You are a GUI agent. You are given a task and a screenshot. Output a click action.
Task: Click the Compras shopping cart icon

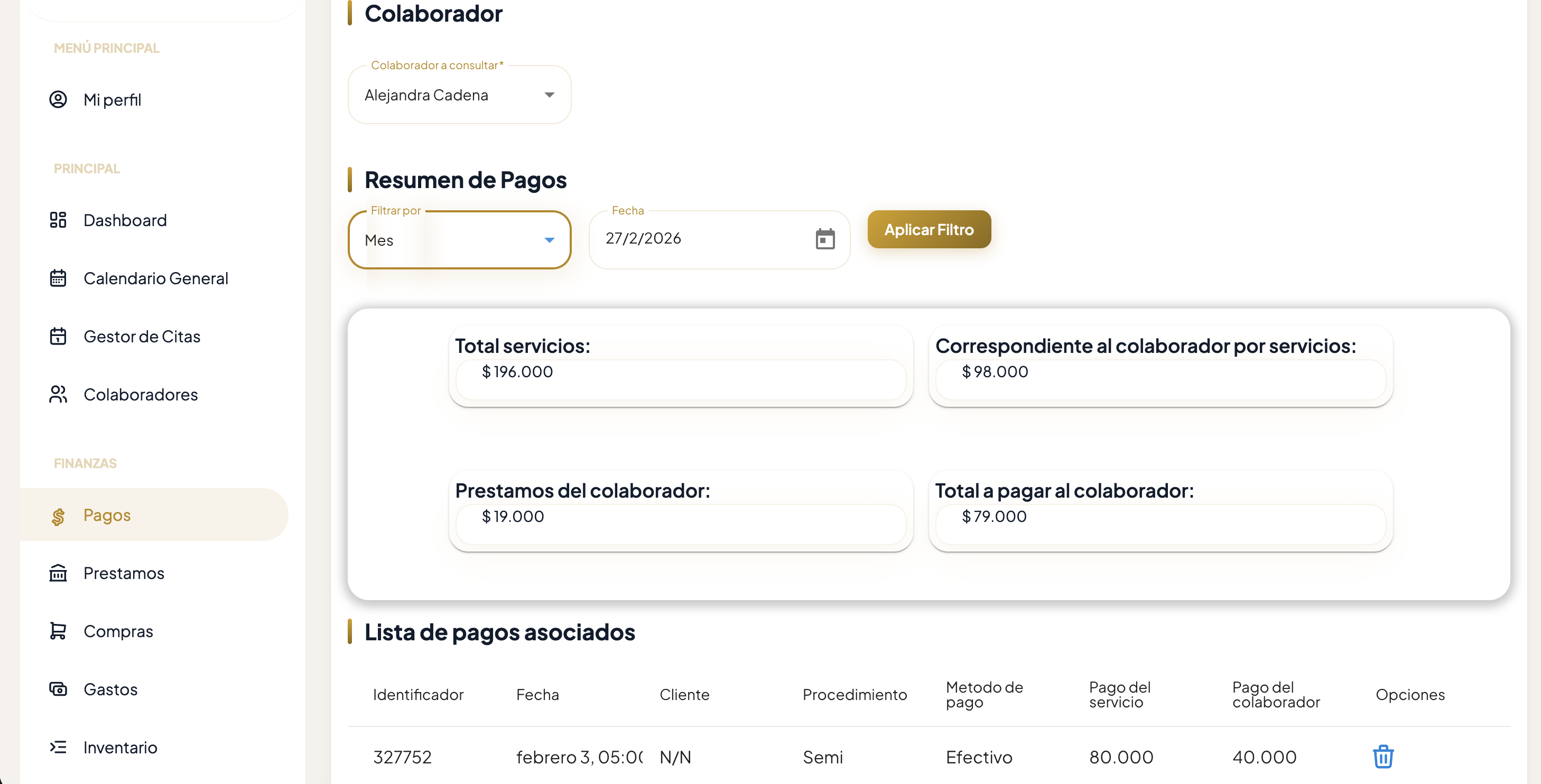click(x=58, y=631)
